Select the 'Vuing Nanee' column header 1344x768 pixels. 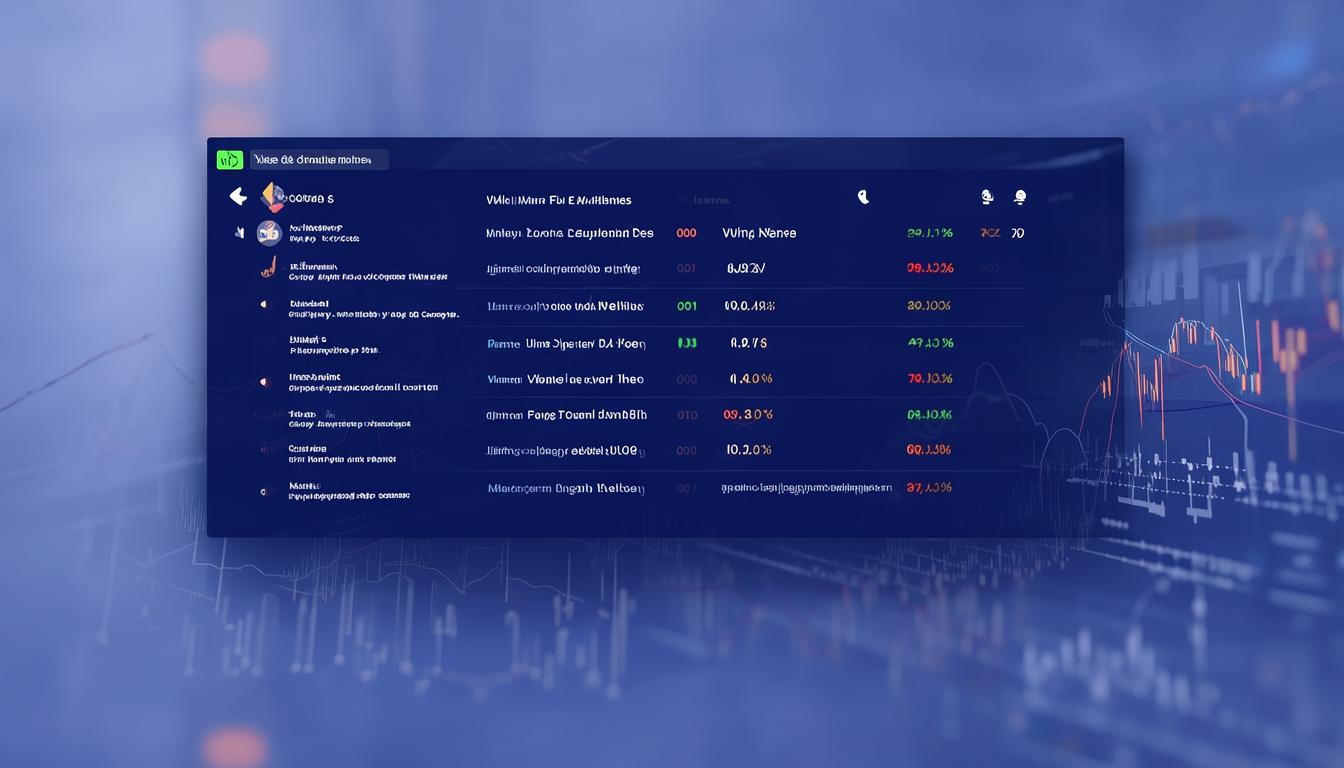(759, 233)
